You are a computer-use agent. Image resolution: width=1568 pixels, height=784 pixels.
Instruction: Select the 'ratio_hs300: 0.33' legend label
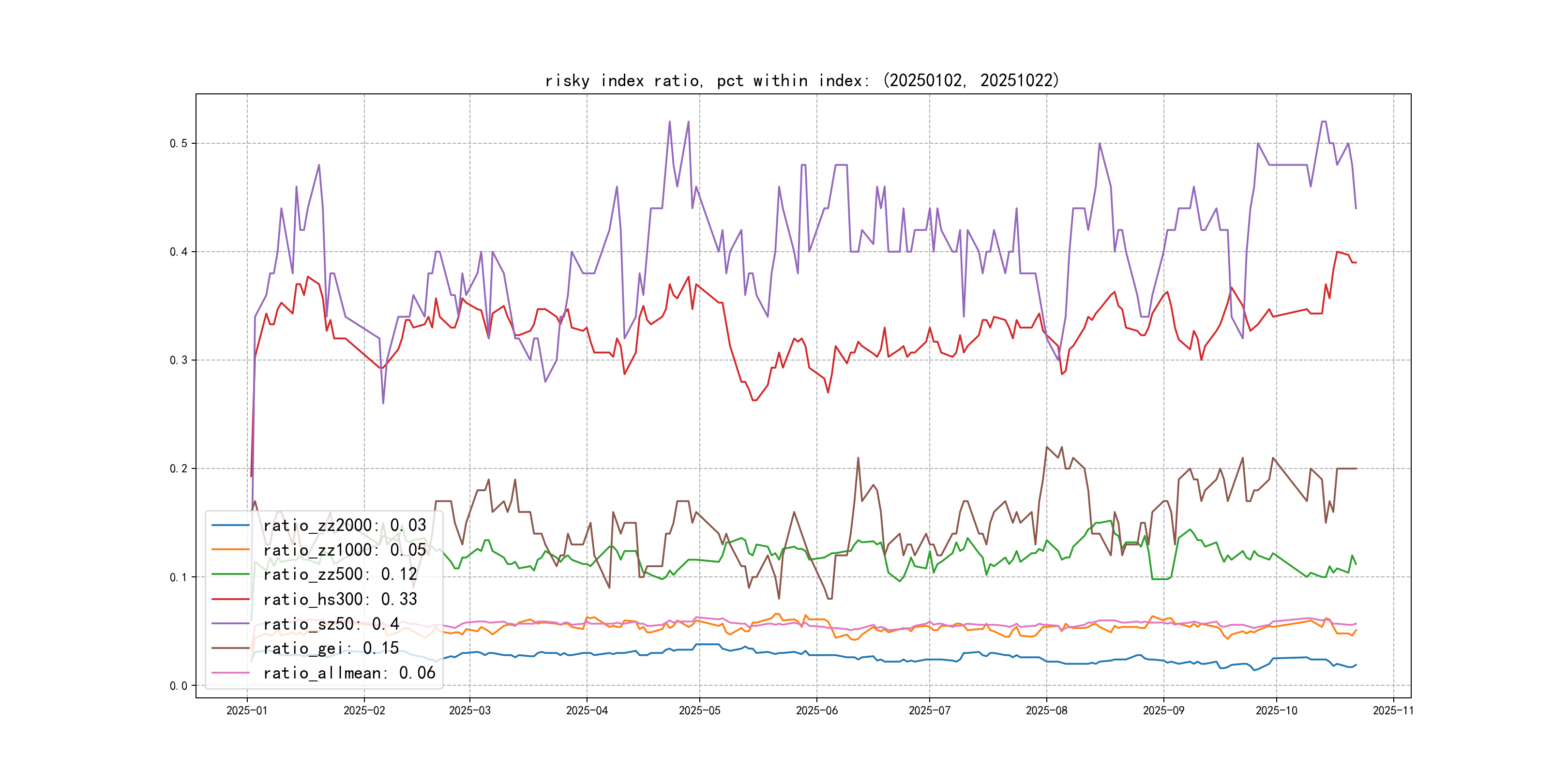point(340,599)
